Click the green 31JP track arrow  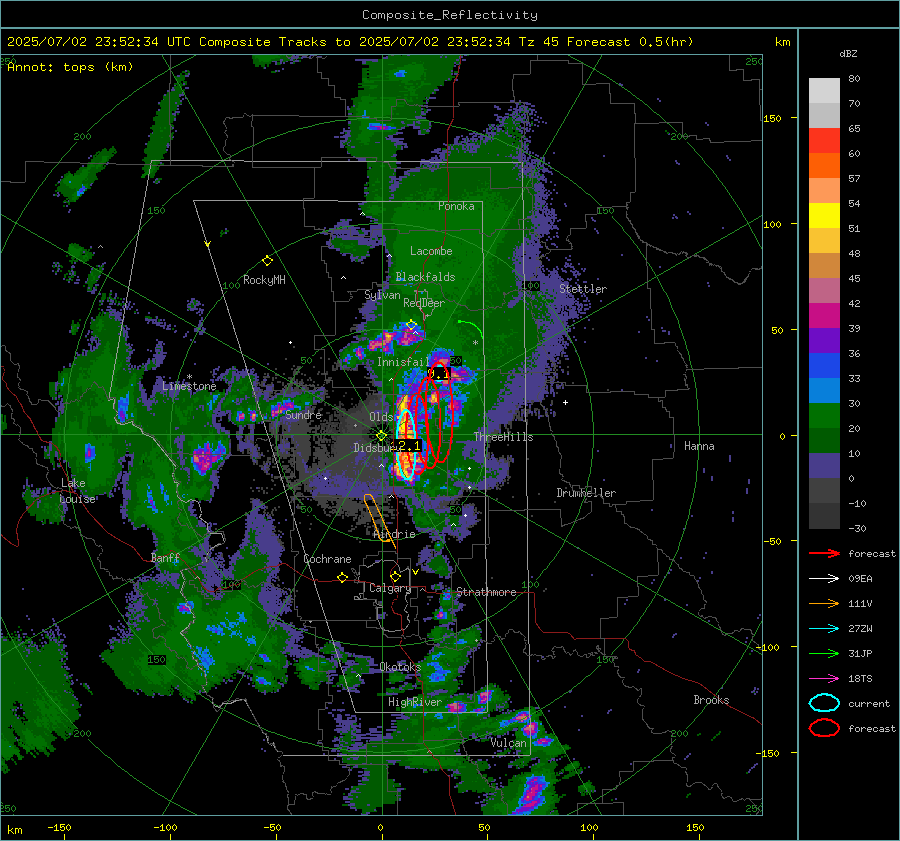click(x=824, y=653)
